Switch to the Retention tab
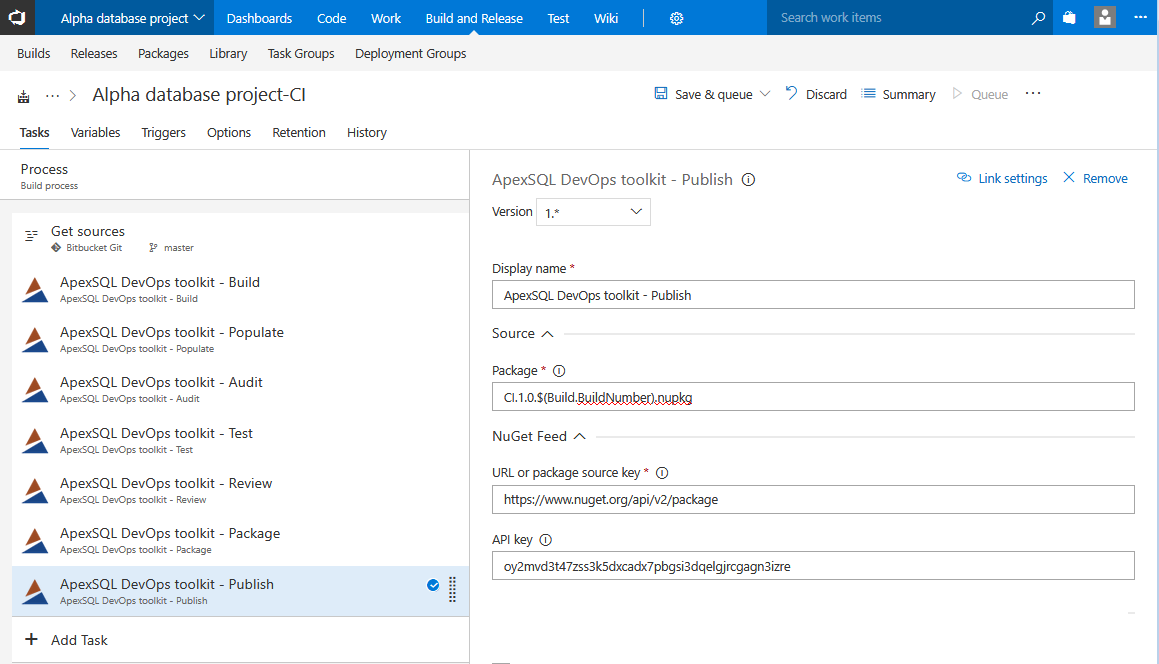The image size is (1159, 664). [299, 132]
